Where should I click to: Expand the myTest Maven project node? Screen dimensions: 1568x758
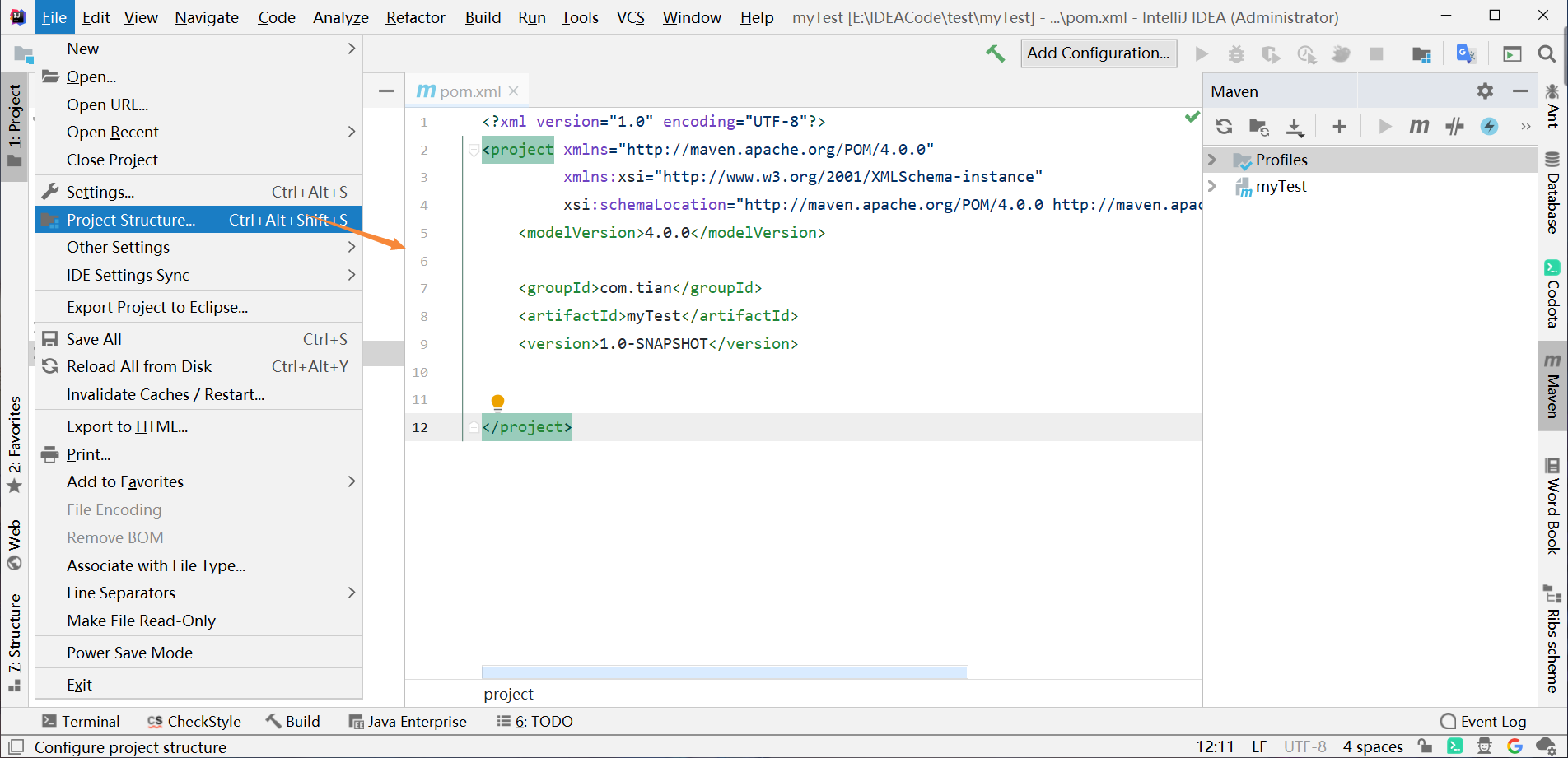1212,186
